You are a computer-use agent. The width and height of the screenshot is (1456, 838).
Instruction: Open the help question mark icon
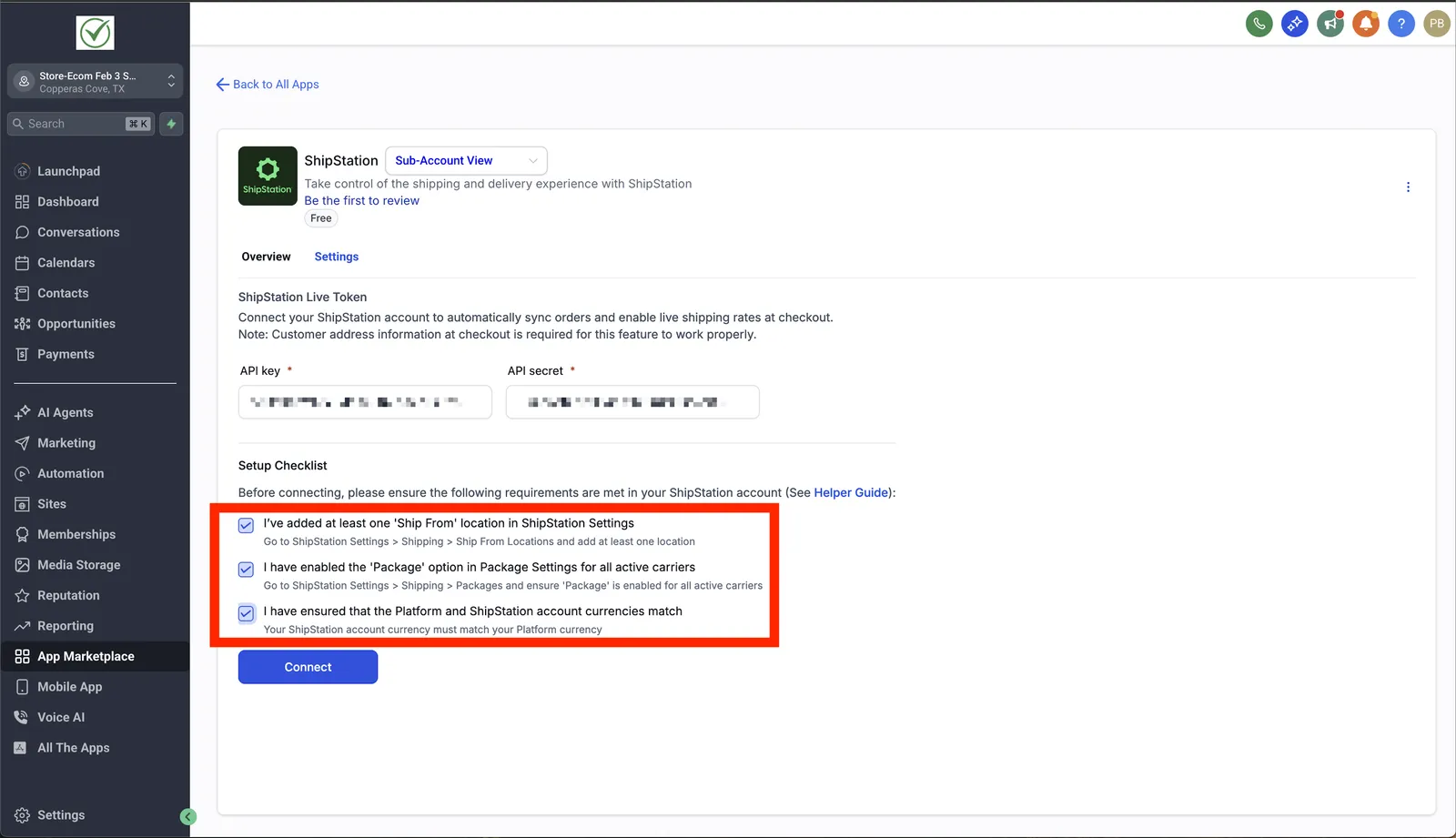pos(1401,24)
